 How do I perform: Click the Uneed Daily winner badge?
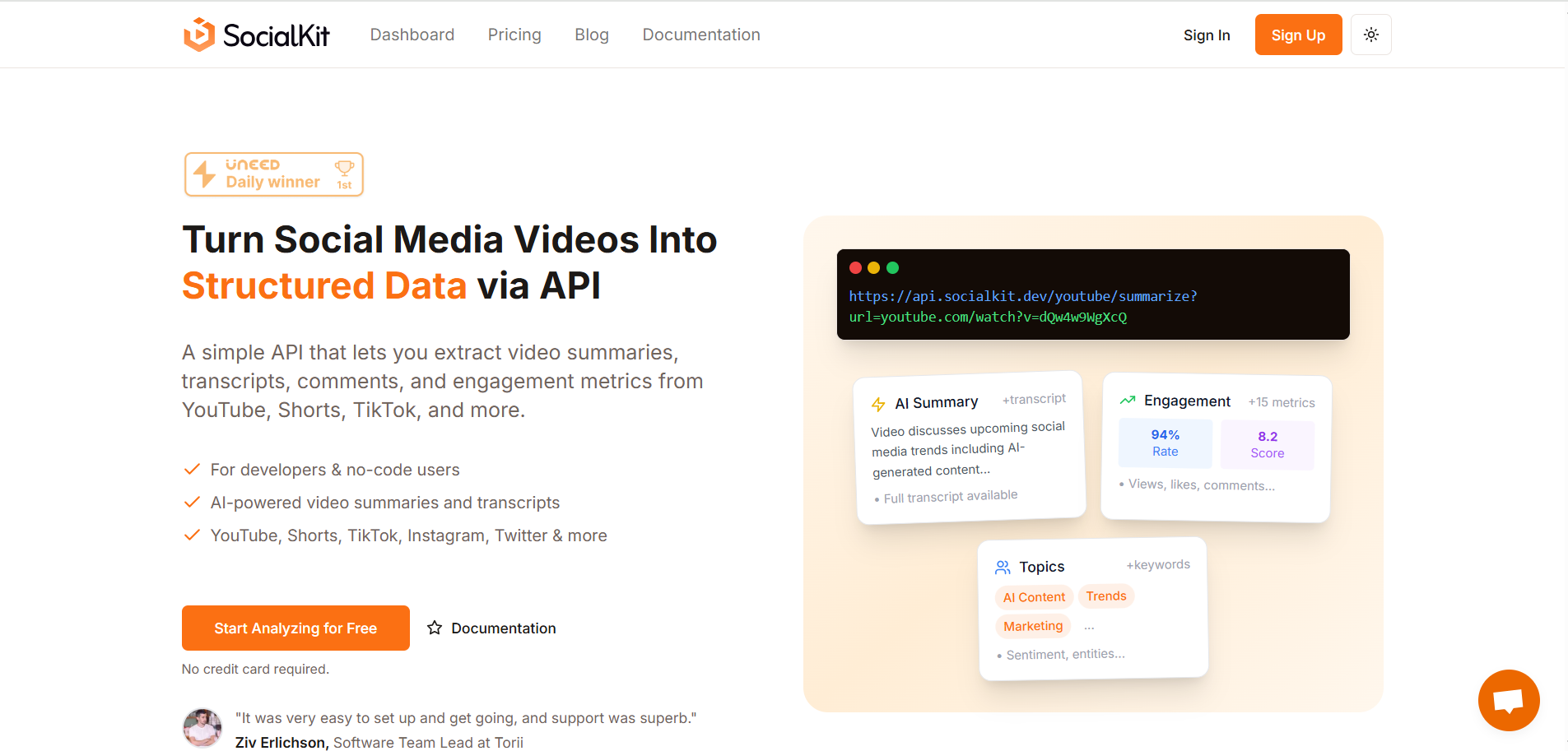pos(274,174)
